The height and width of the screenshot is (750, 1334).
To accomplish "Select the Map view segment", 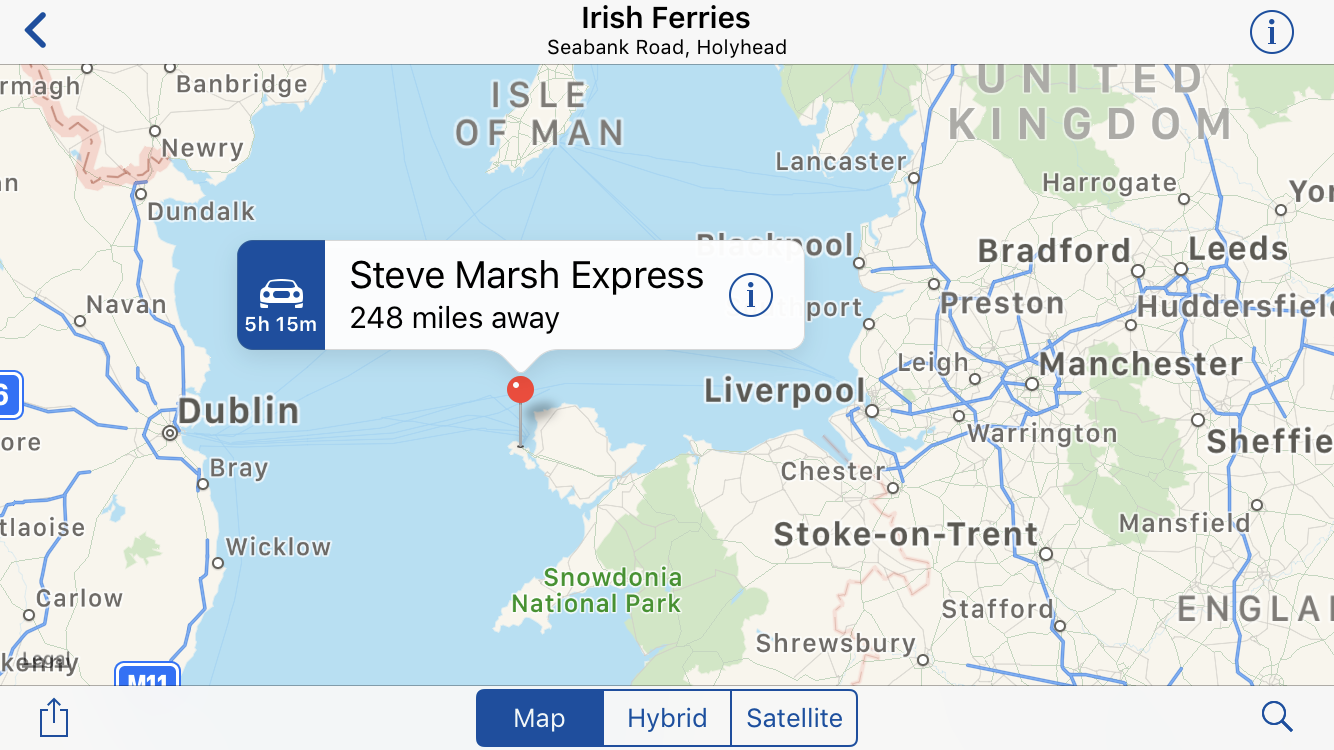I will tap(539, 718).
